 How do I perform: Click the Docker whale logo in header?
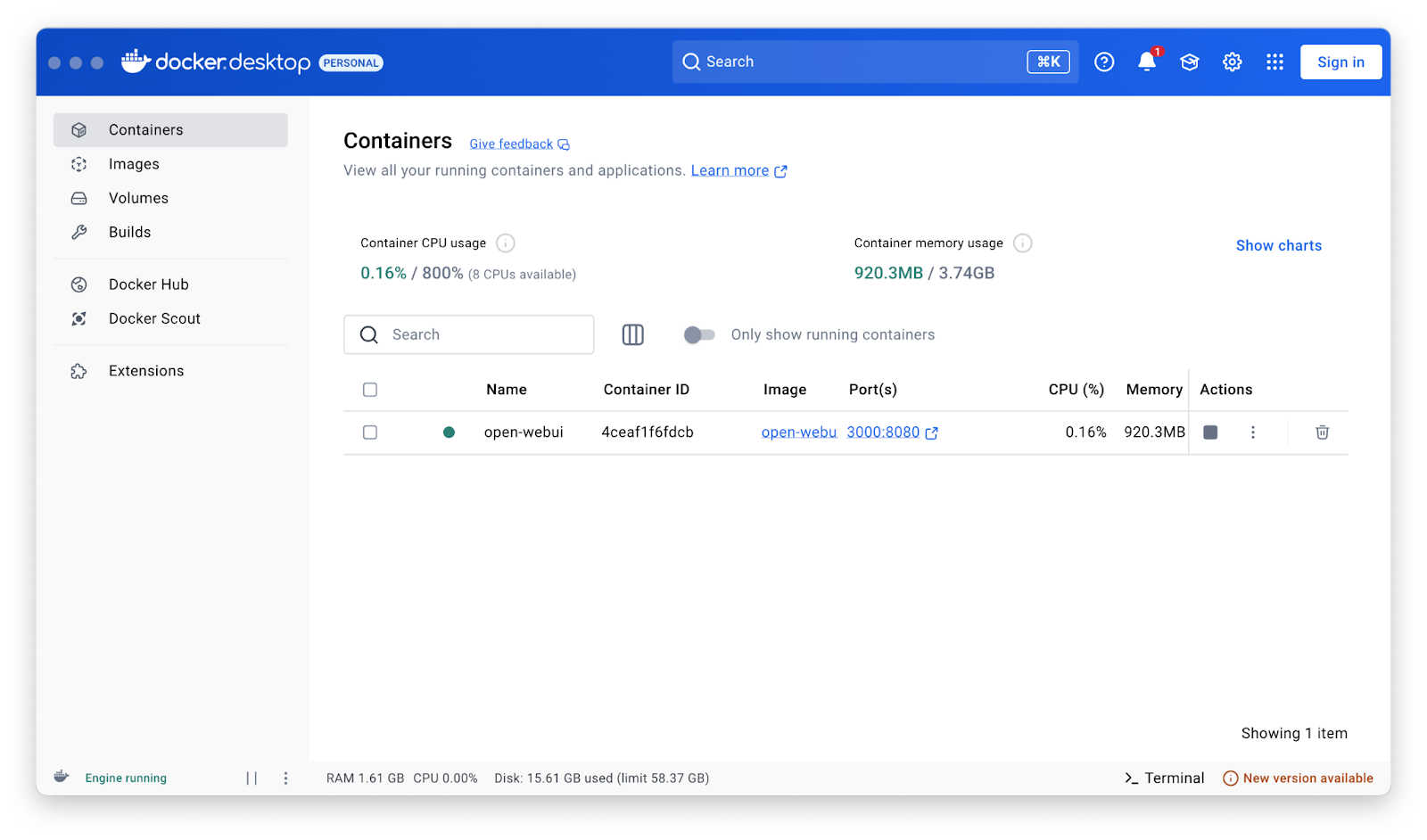[135, 61]
